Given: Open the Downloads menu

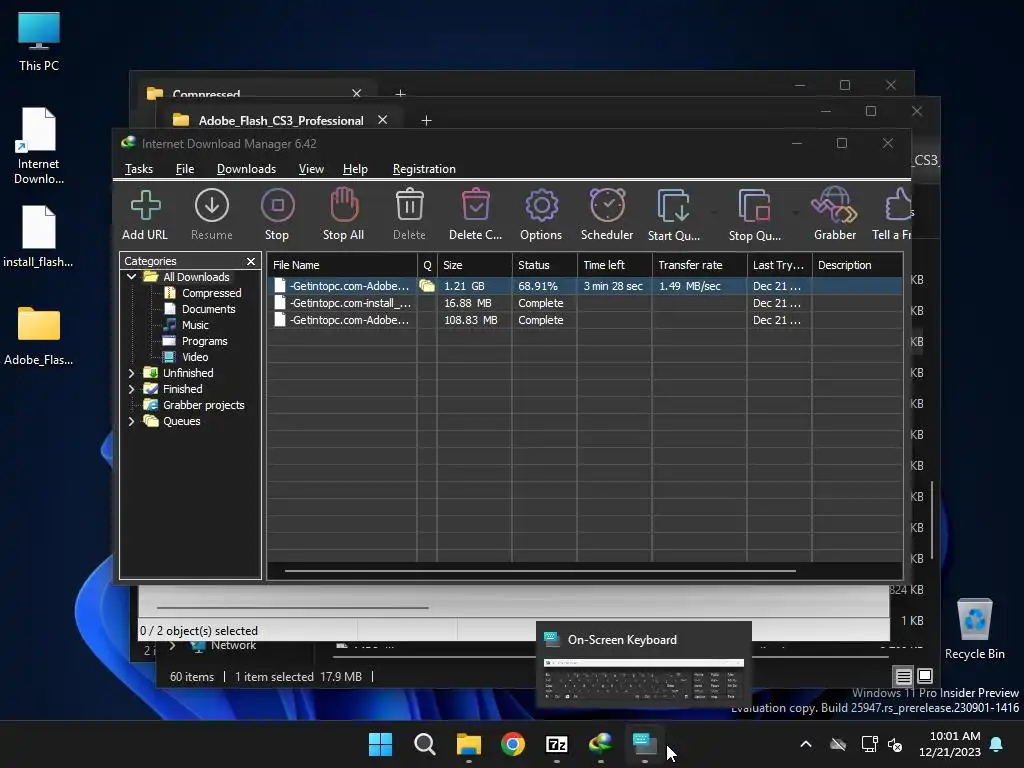Looking at the screenshot, I should (x=246, y=169).
